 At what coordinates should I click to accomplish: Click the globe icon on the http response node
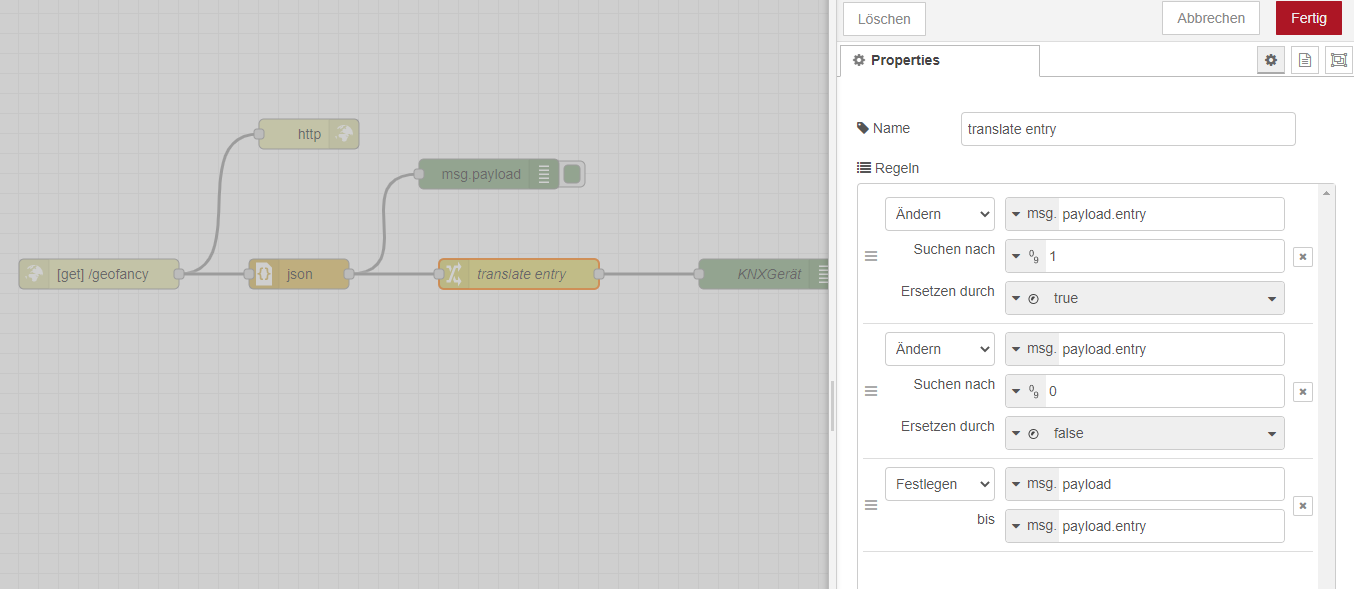tap(344, 133)
